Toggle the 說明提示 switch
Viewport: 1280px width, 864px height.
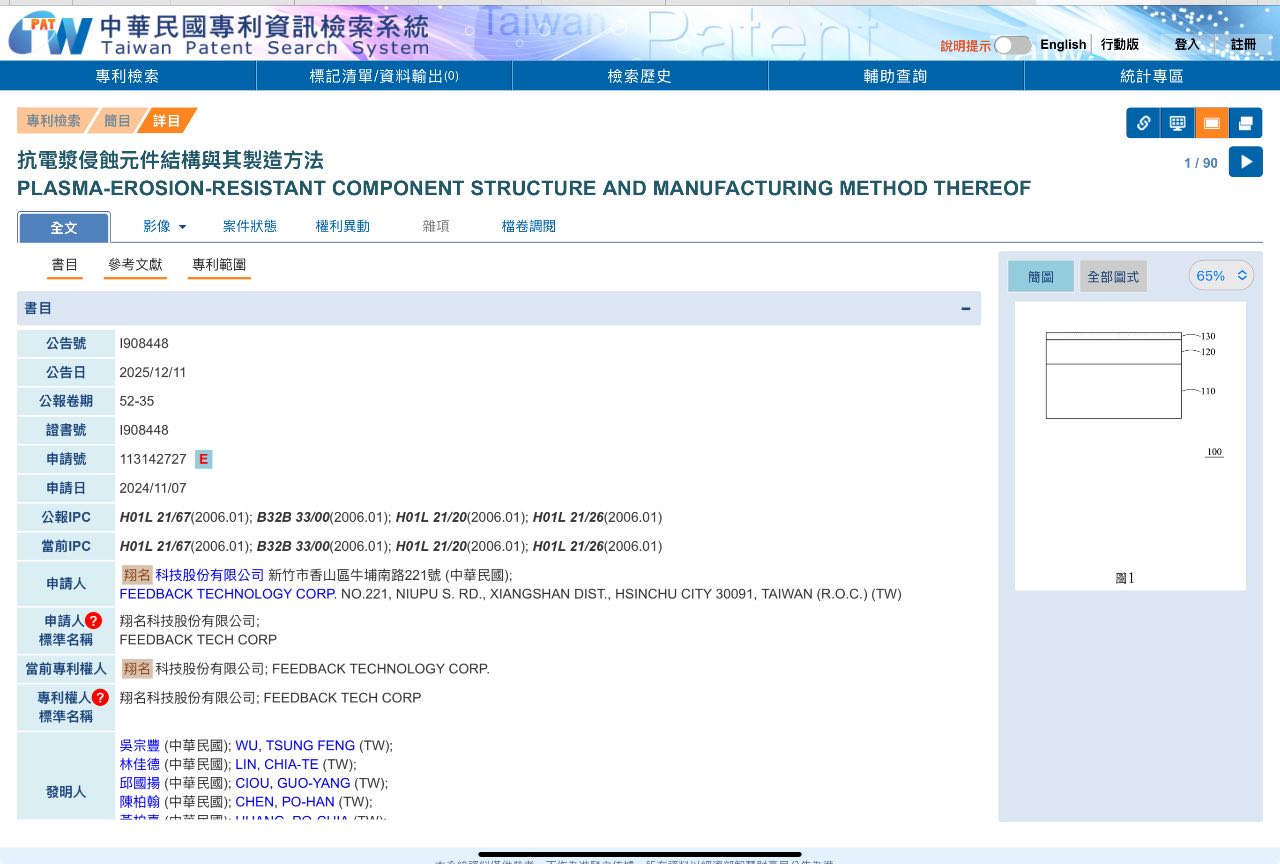click(1012, 45)
